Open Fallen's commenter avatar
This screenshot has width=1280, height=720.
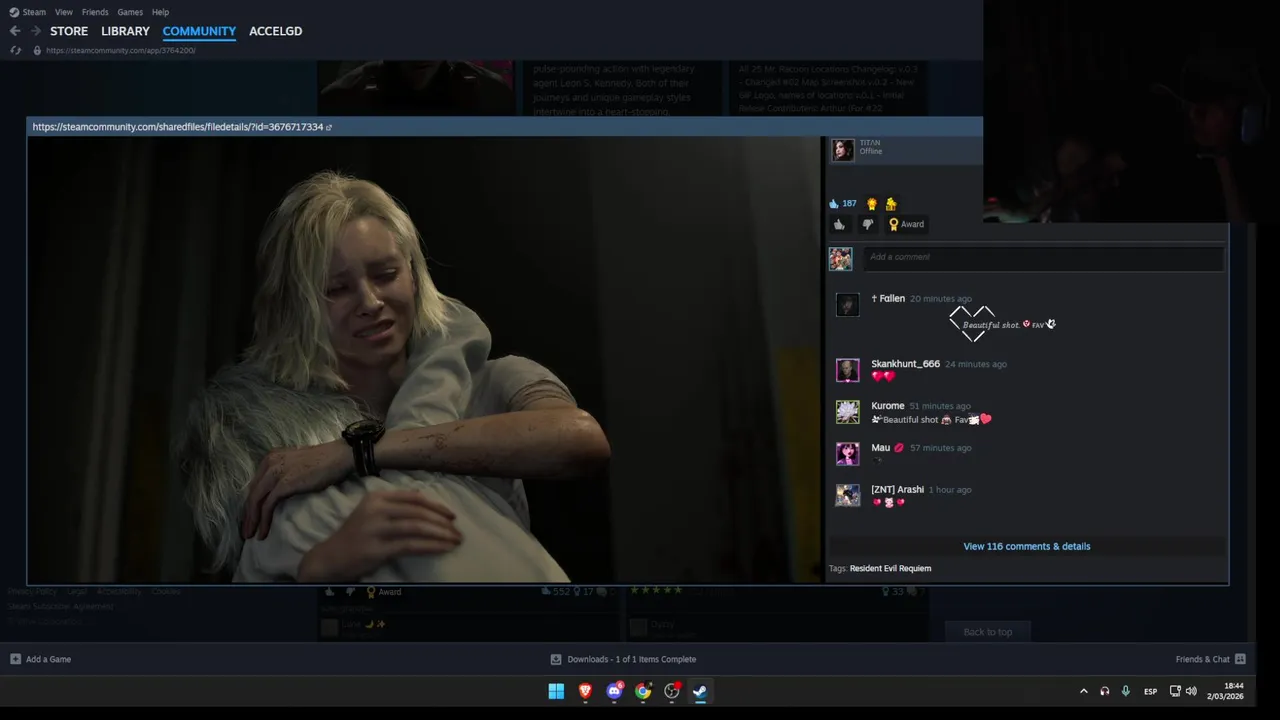click(x=847, y=305)
